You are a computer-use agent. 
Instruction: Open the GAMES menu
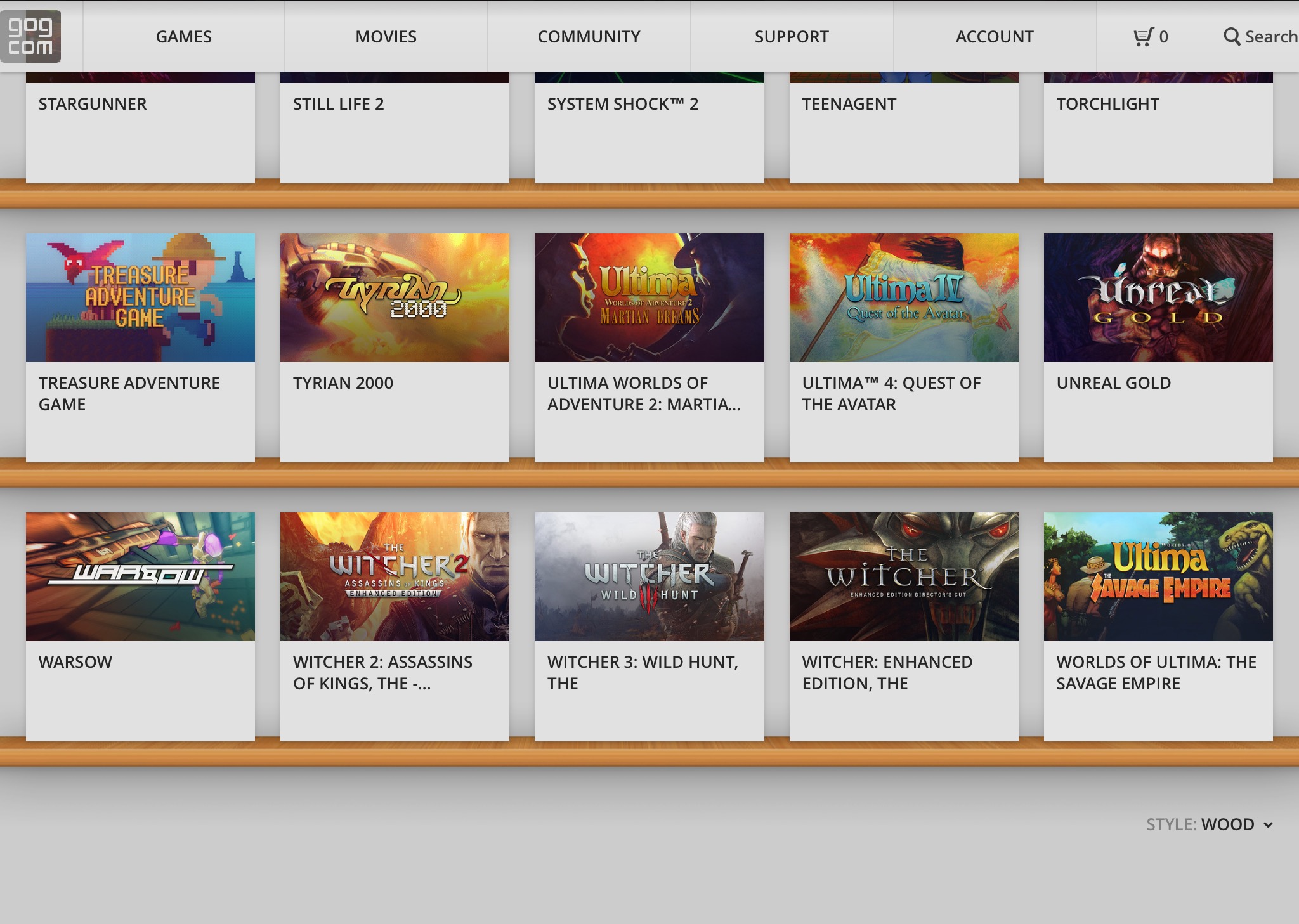click(x=184, y=37)
